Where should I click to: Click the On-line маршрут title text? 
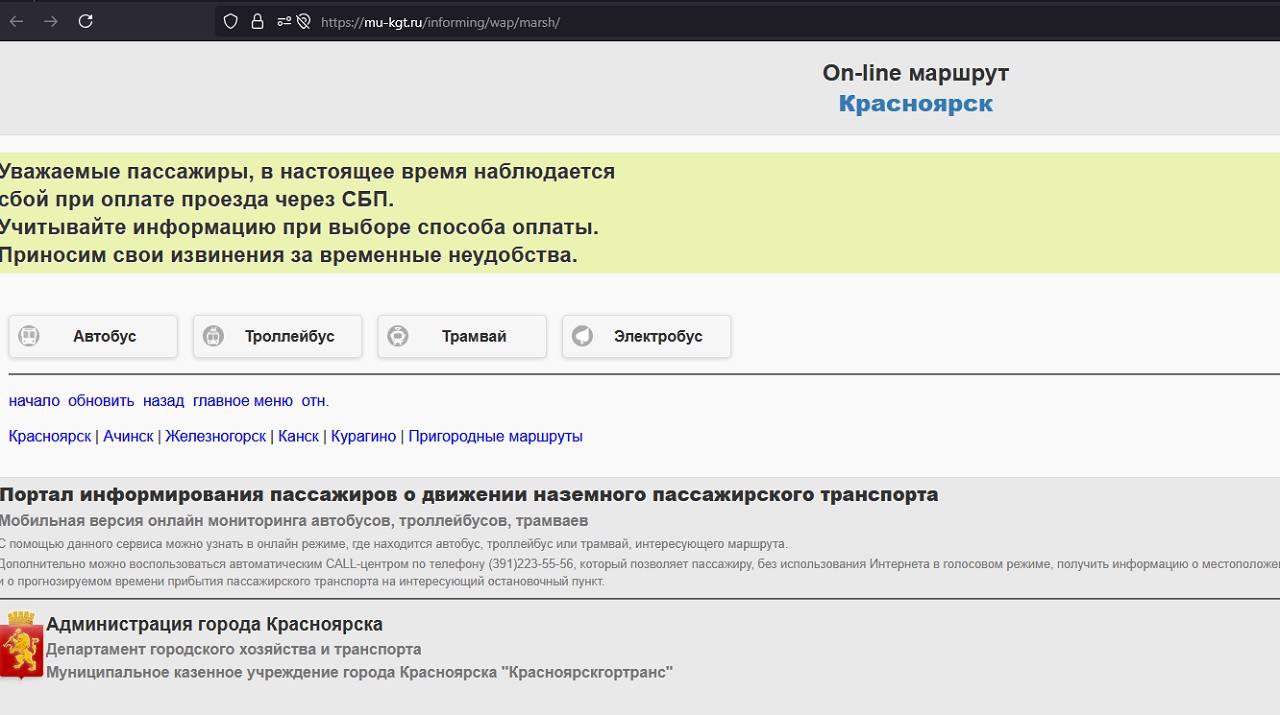916,73
